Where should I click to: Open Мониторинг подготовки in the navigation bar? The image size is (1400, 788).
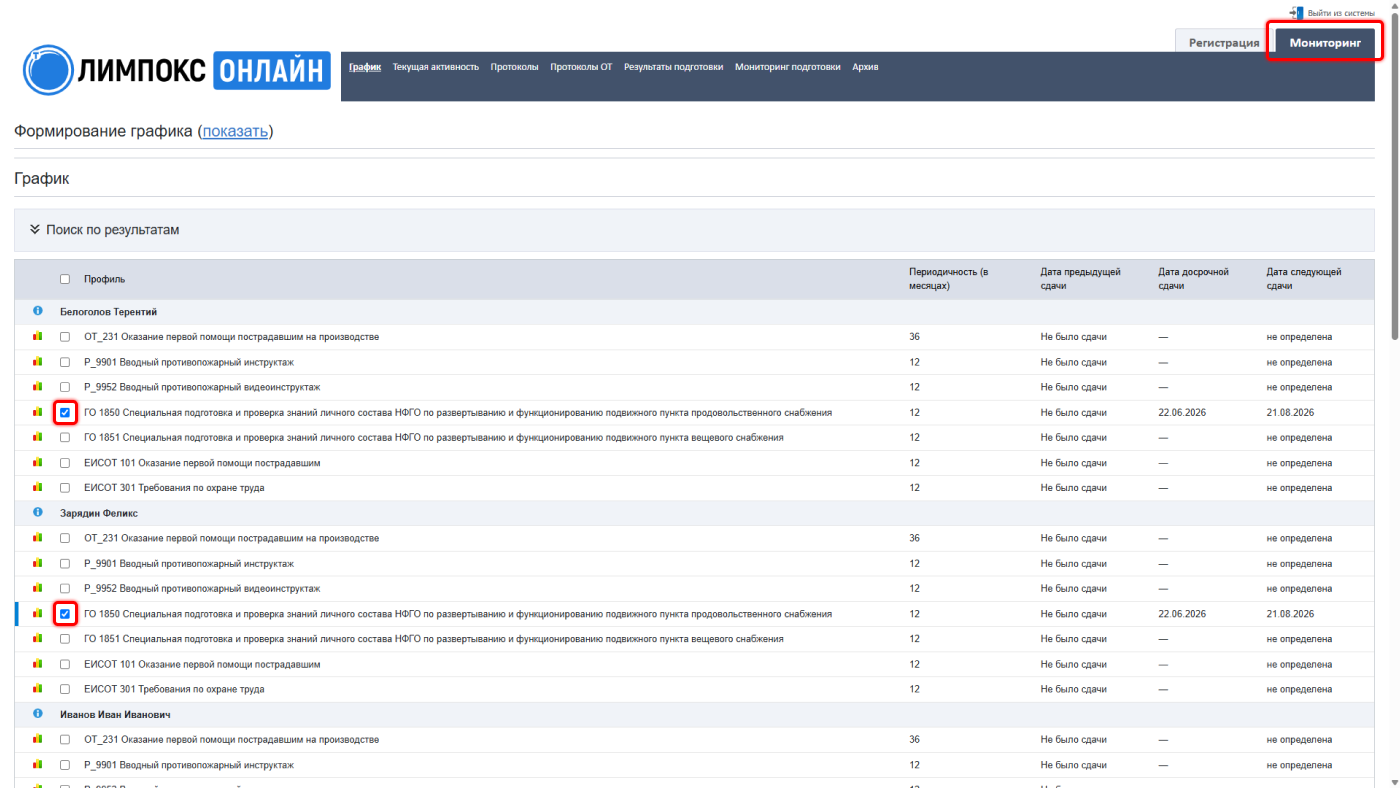(787, 67)
